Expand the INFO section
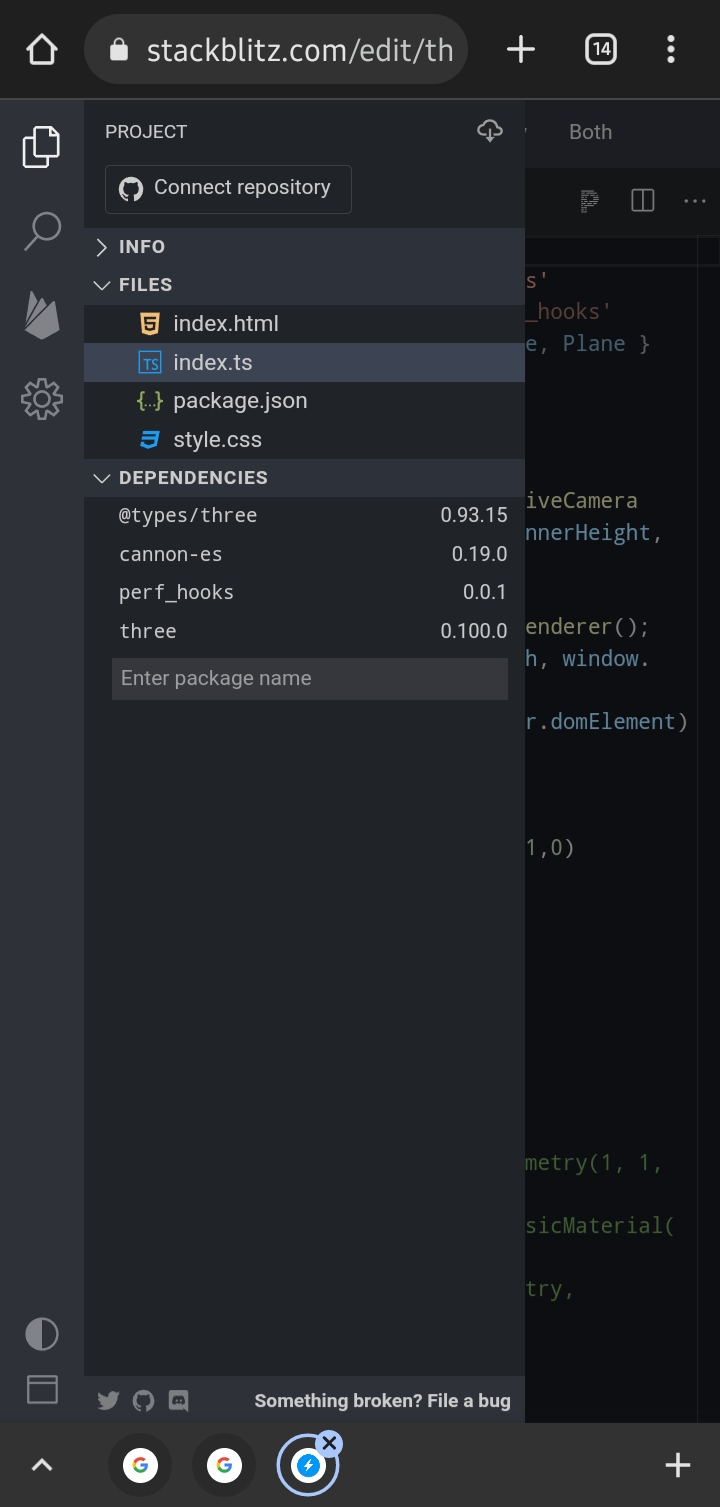This screenshot has height=1507, width=720. coord(142,246)
